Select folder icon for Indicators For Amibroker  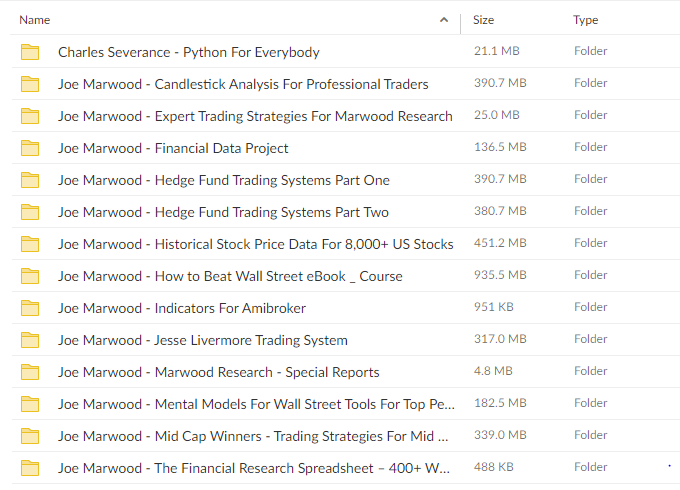coord(30,308)
